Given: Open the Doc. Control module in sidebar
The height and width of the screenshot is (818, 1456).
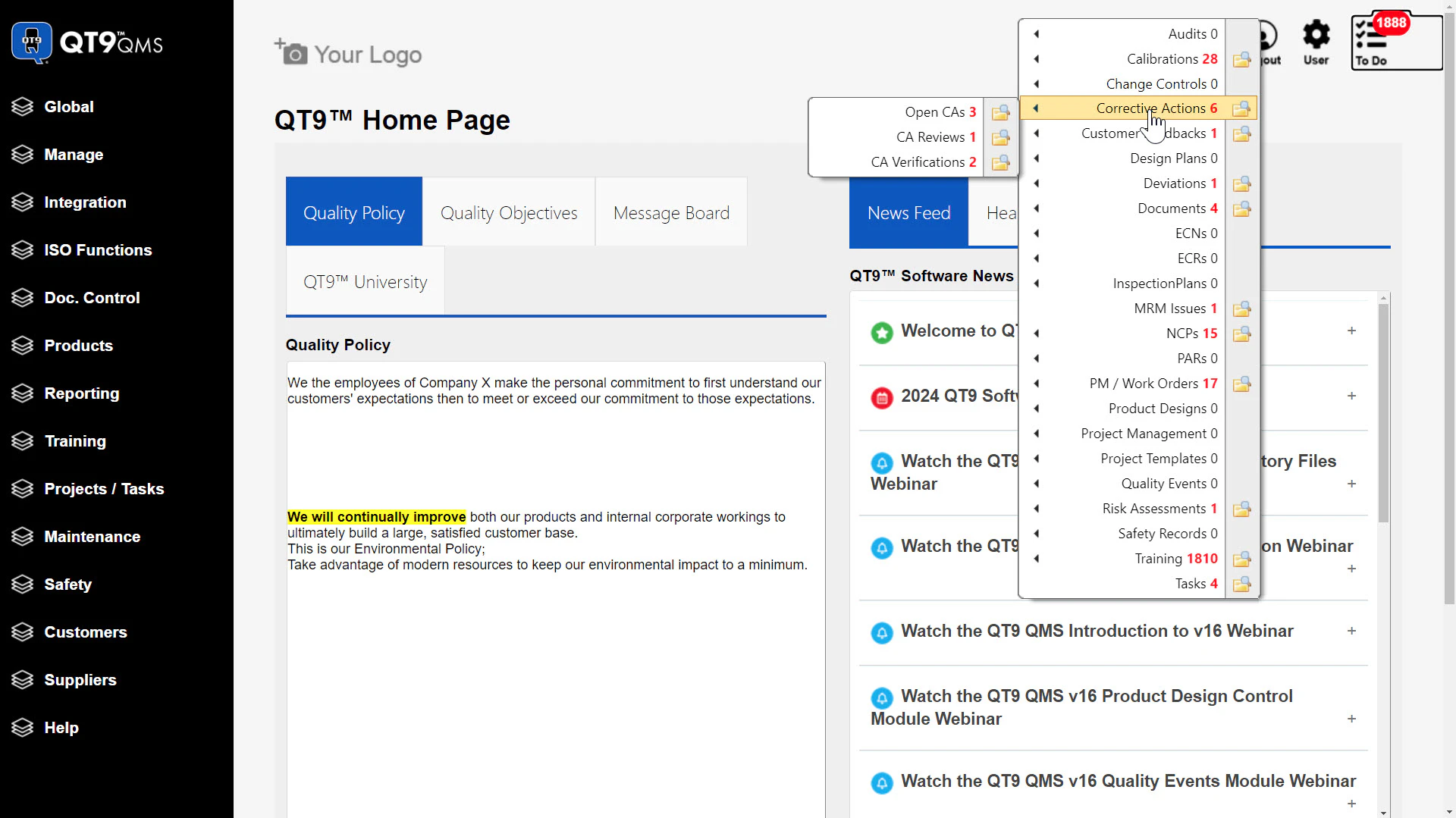Looking at the screenshot, I should coord(92,298).
